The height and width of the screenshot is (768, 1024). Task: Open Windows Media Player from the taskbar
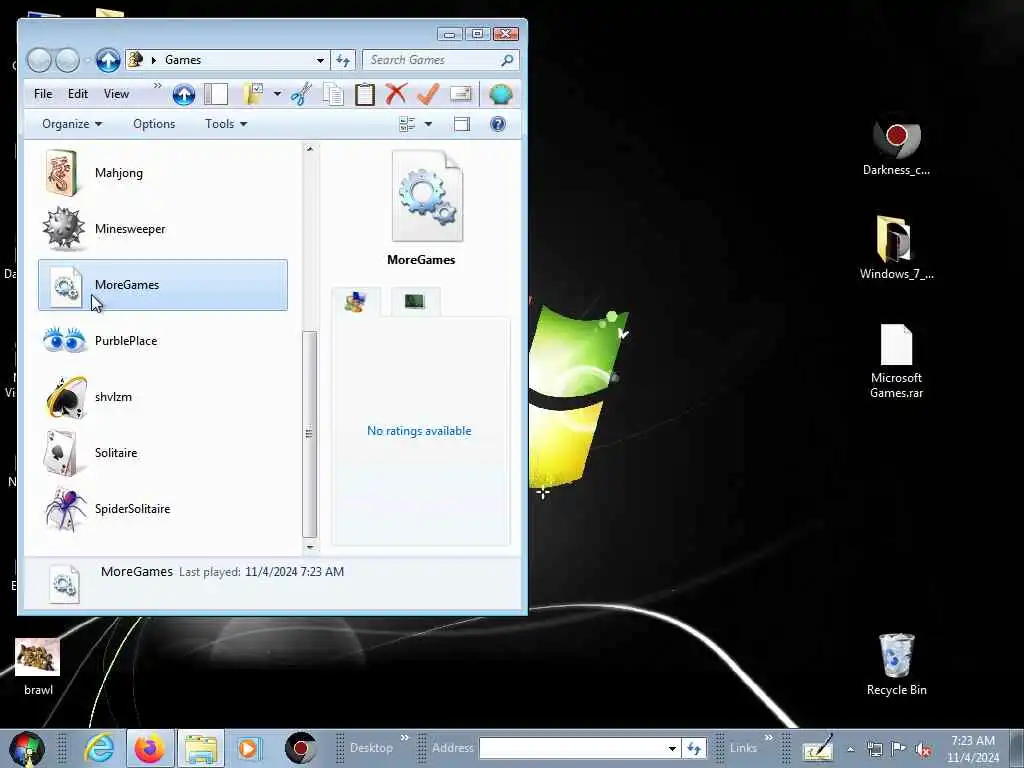point(248,748)
